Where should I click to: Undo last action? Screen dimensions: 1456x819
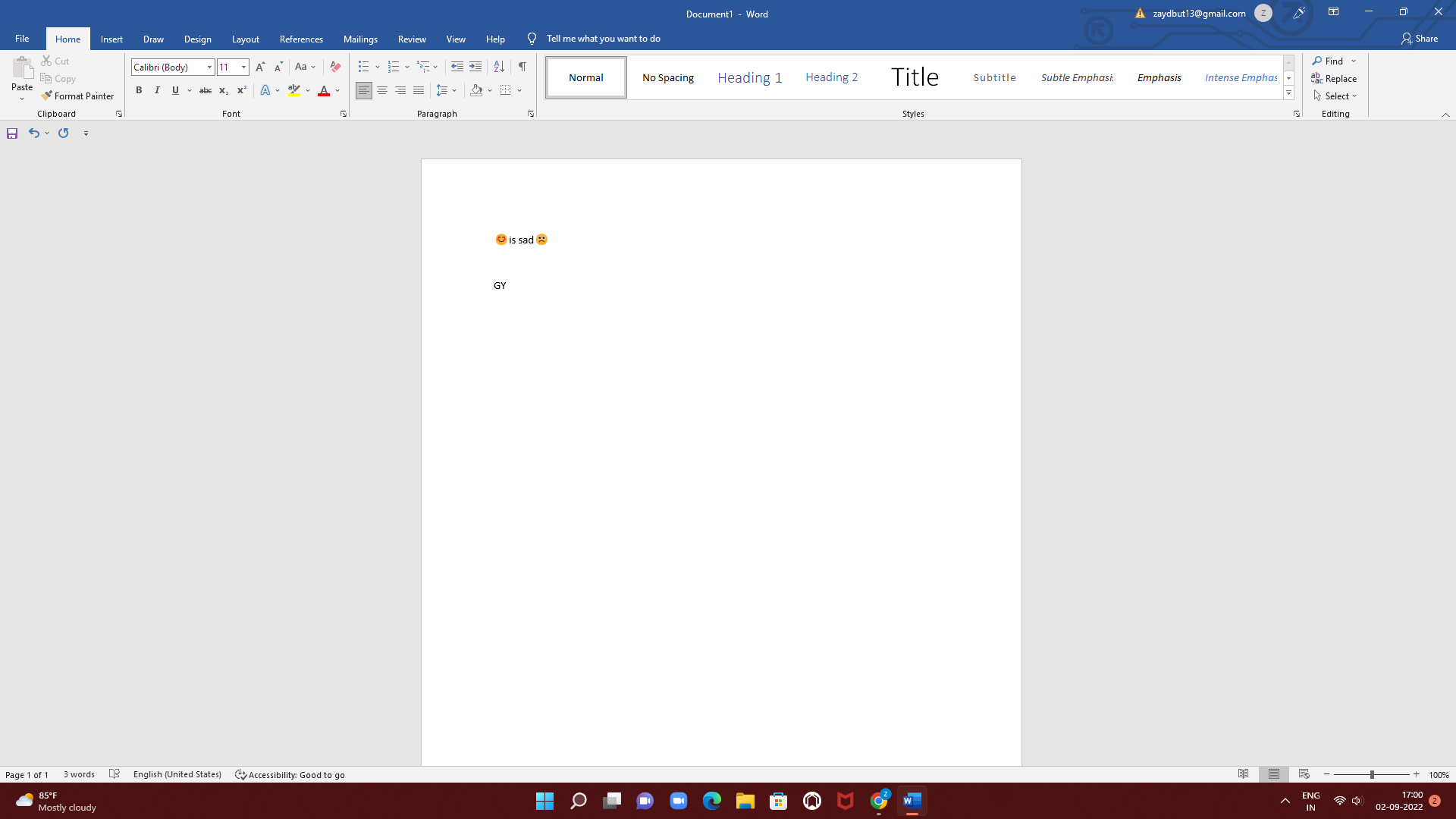[34, 133]
